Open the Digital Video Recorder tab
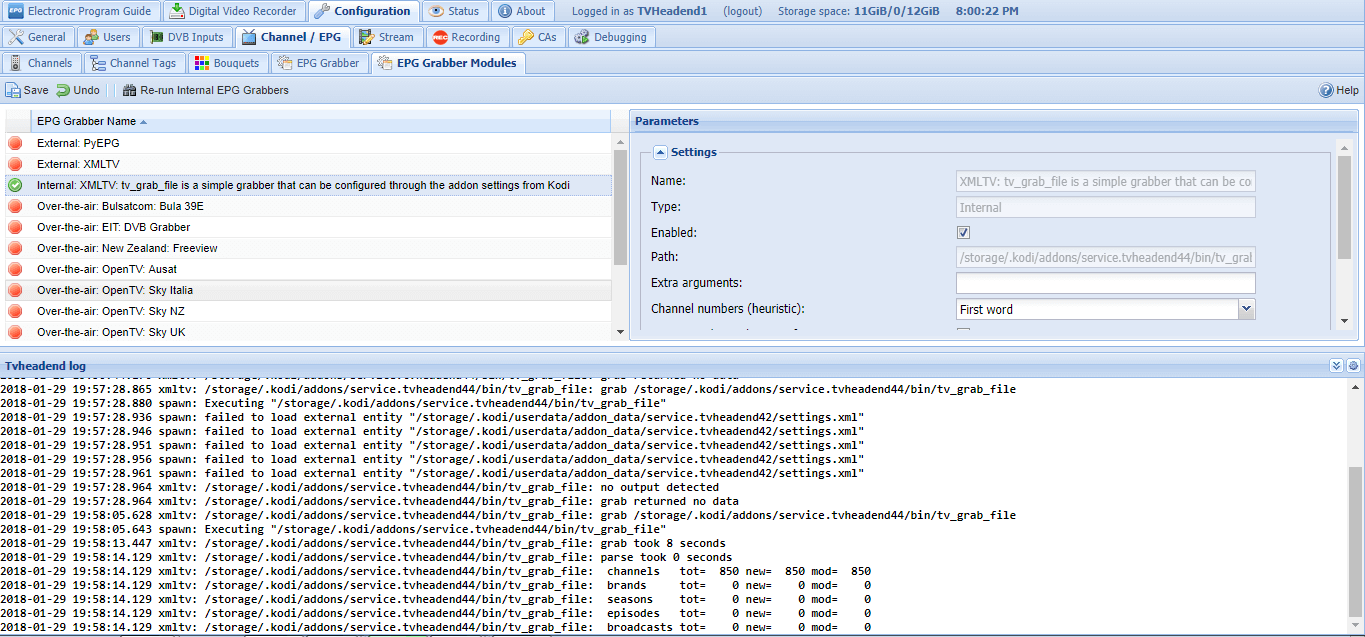The image size is (1365, 637). (x=234, y=11)
